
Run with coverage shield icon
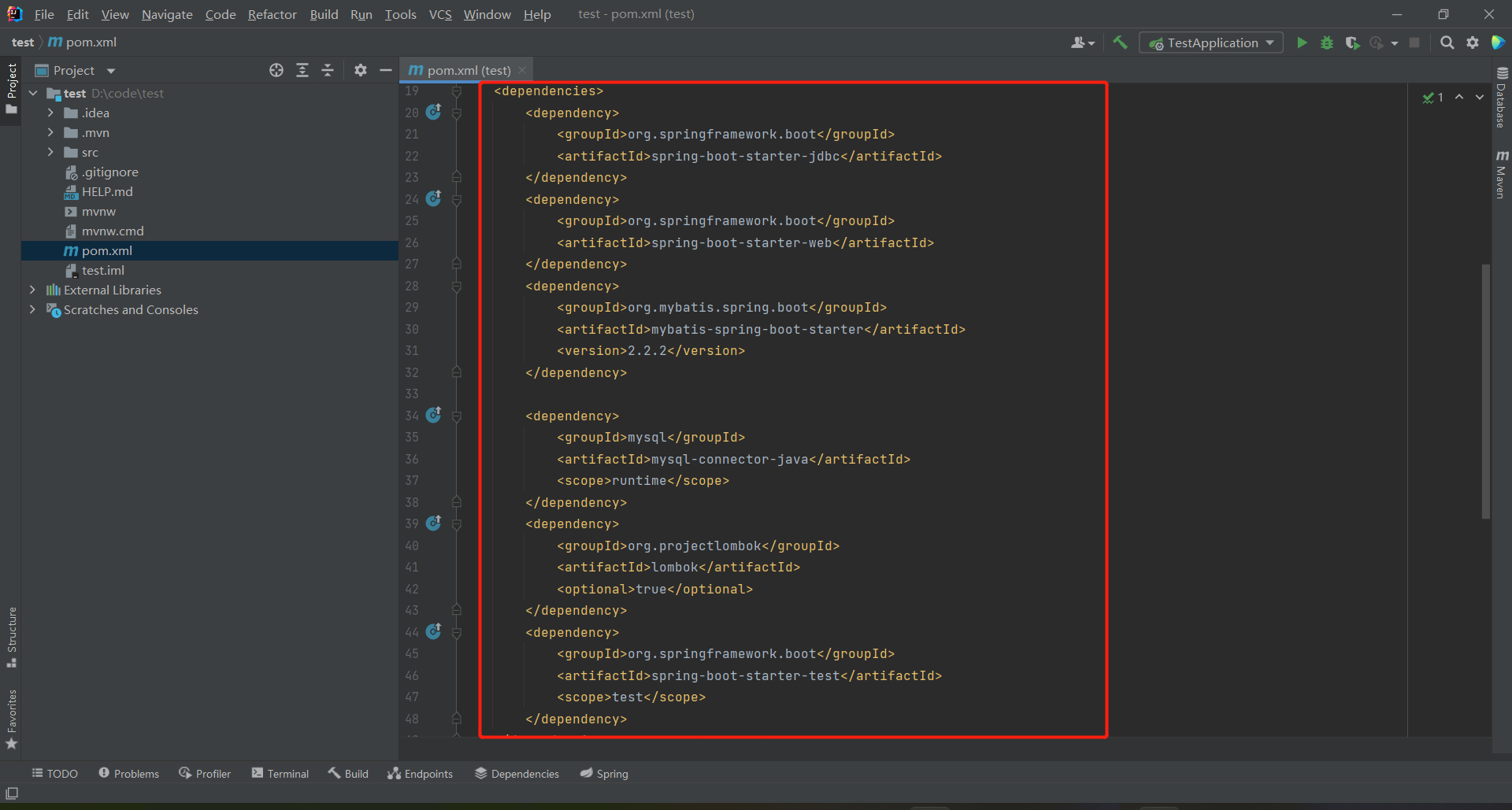pos(1352,43)
